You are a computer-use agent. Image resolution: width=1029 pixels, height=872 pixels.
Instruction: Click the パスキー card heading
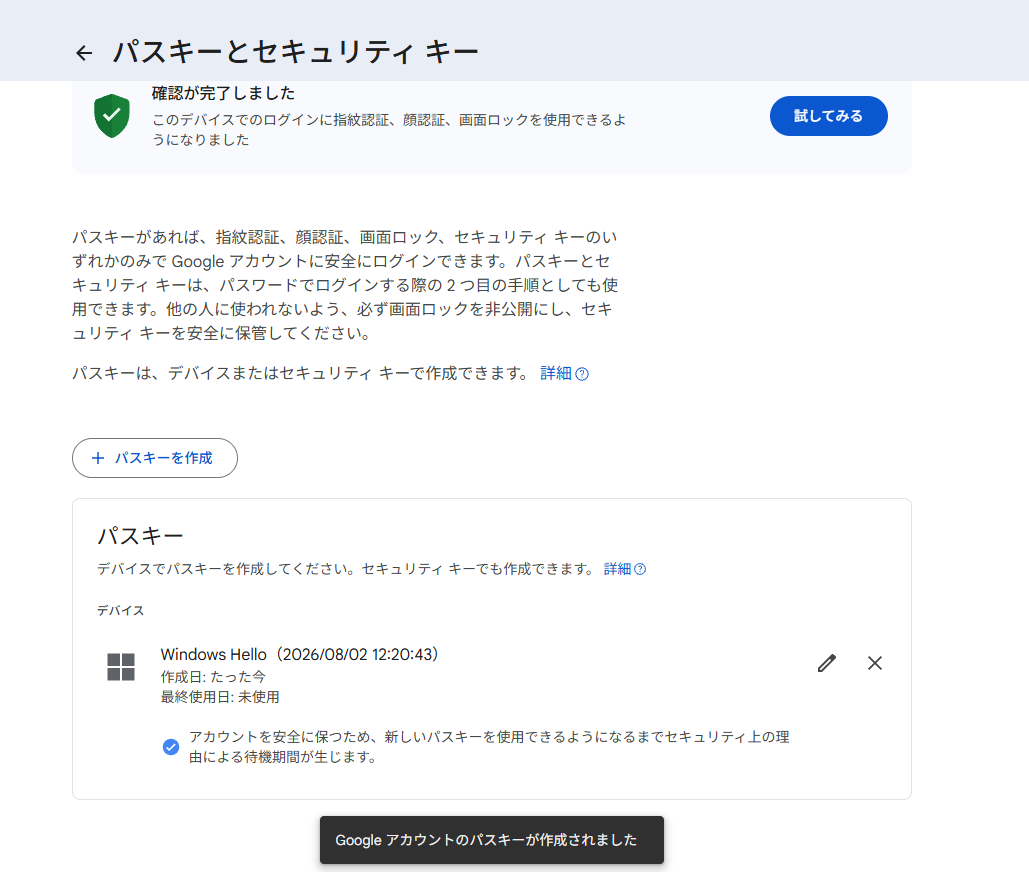140,536
